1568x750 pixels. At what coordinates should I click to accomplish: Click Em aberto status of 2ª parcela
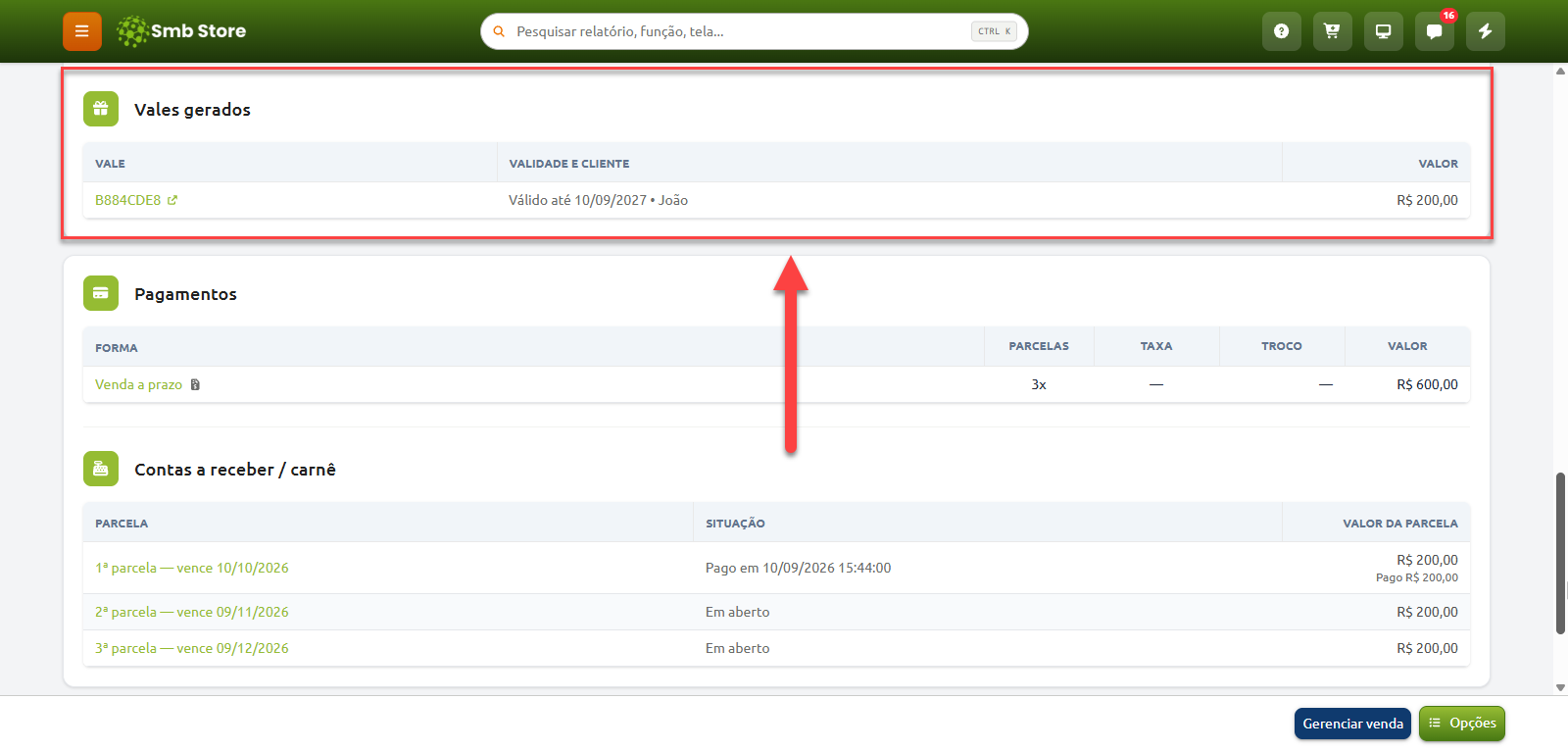tap(737, 612)
